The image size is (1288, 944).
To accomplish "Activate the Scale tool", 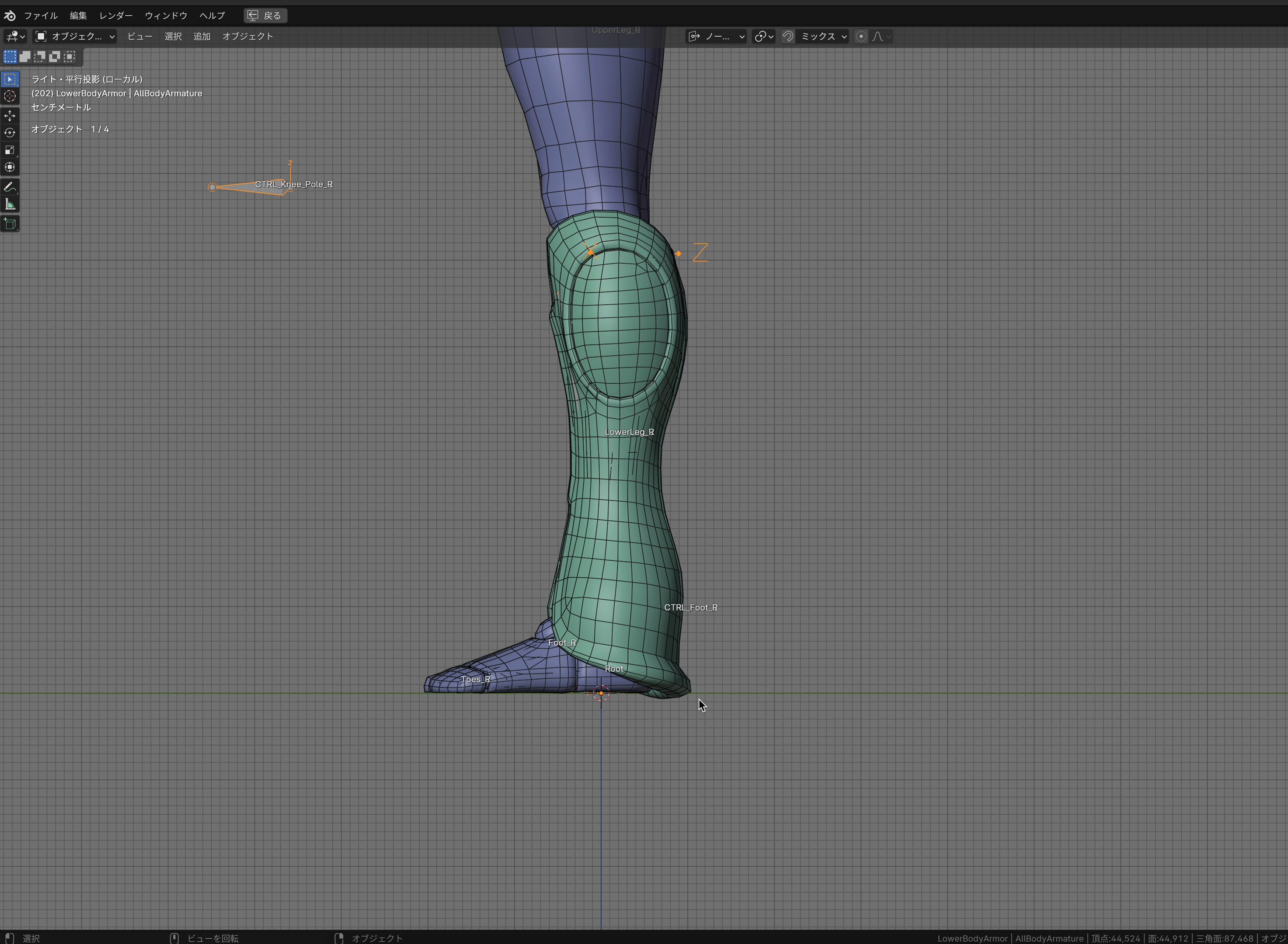I will (10, 150).
